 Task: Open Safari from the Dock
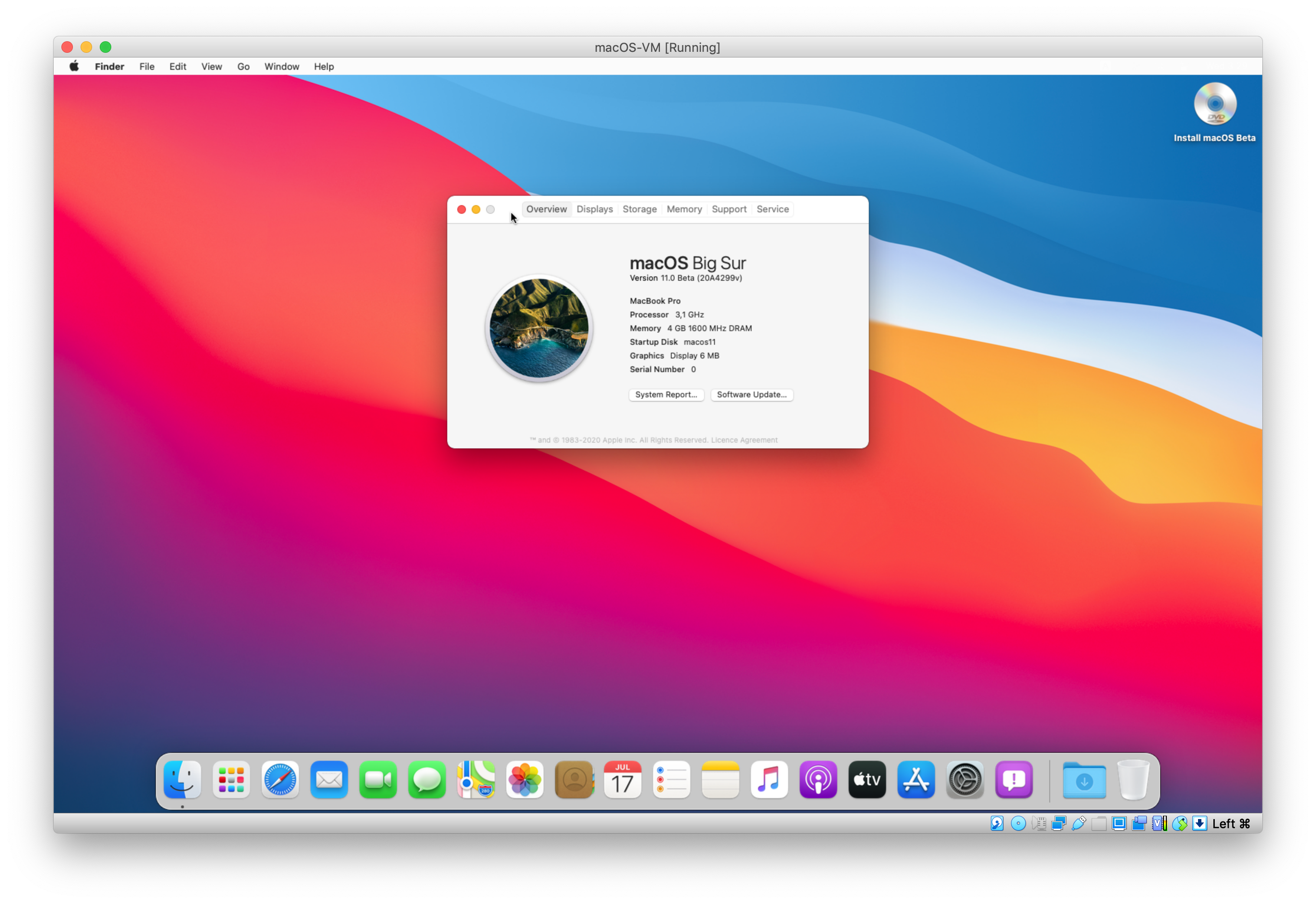[280, 780]
